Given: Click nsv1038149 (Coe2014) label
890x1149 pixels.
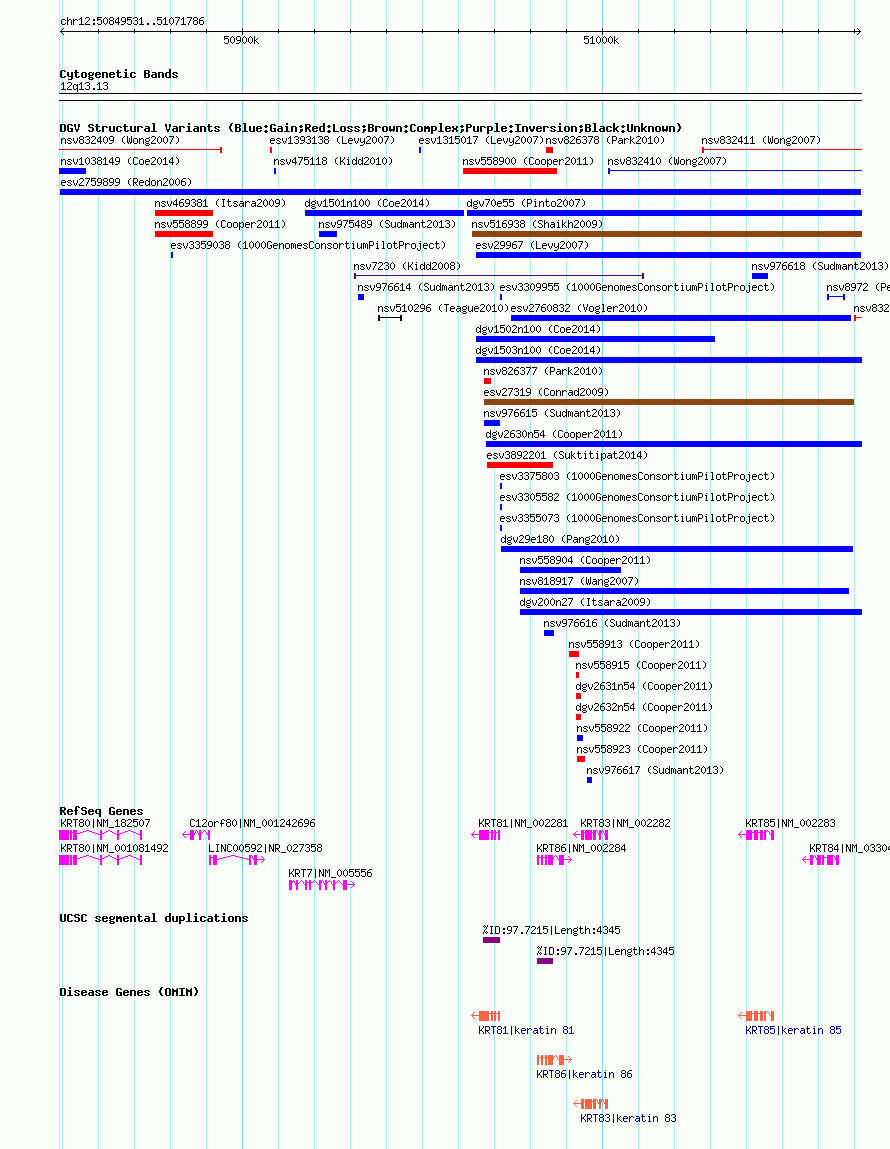Looking at the screenshot, I should pos(119,162).
